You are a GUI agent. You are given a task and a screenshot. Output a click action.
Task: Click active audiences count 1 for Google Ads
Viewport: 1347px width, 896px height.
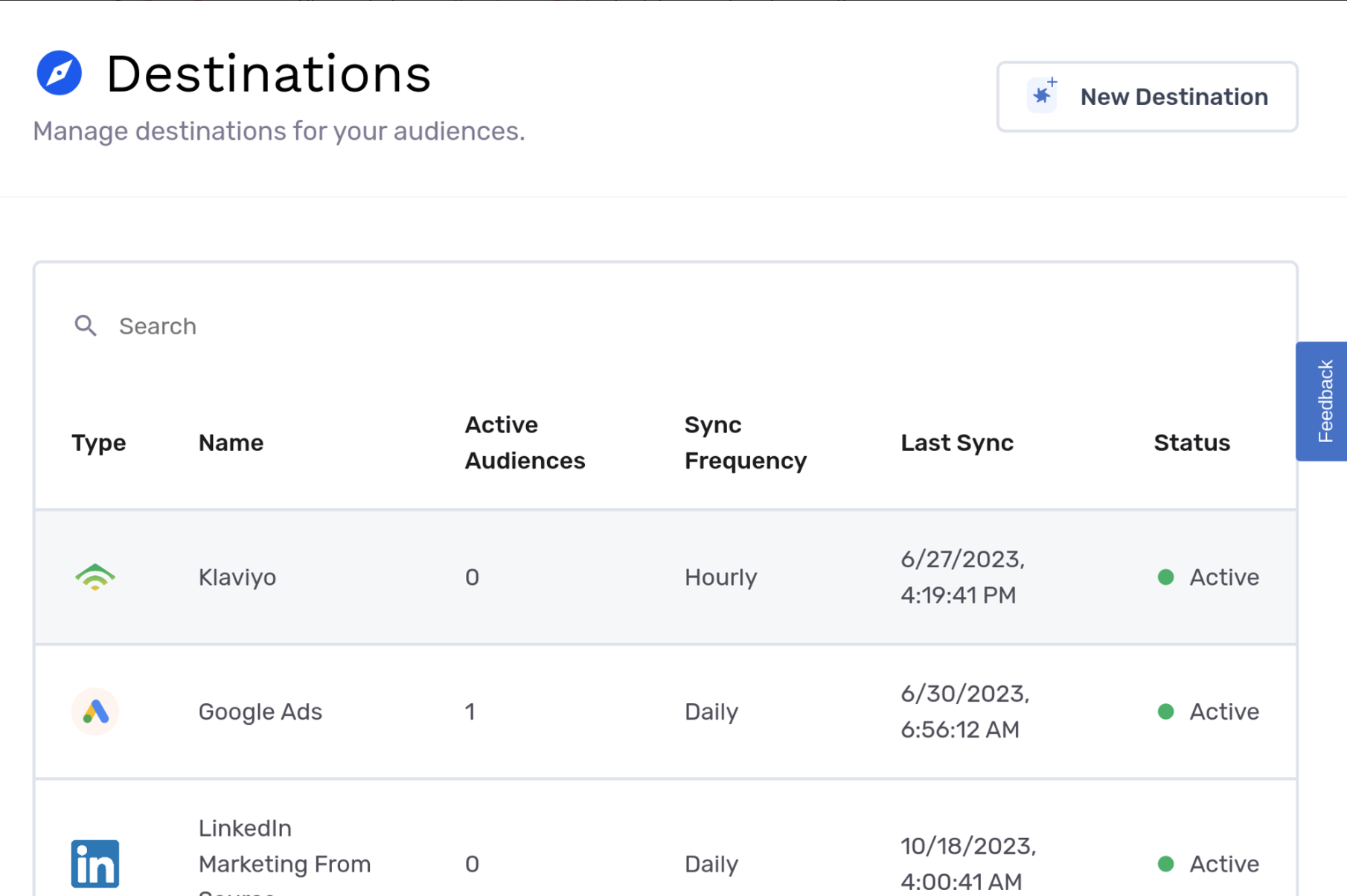pyautogui.click(x=470, y=711)
